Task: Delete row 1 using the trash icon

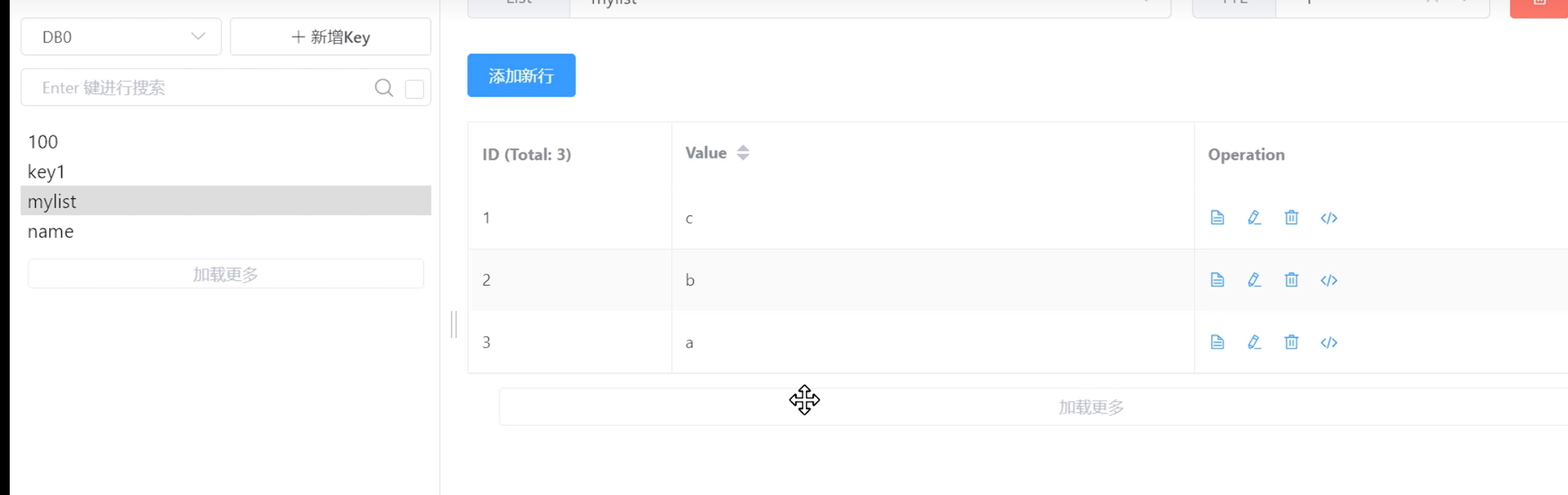Action: click(1291, 218)
